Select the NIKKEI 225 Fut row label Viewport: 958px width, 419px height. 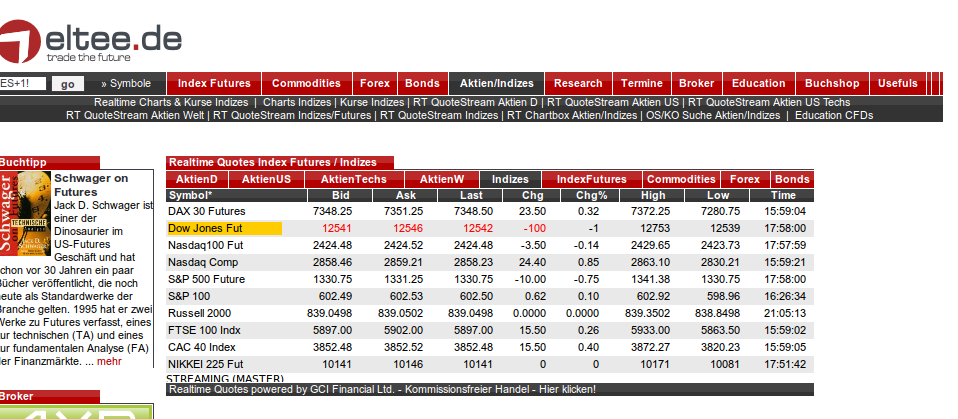205,365
